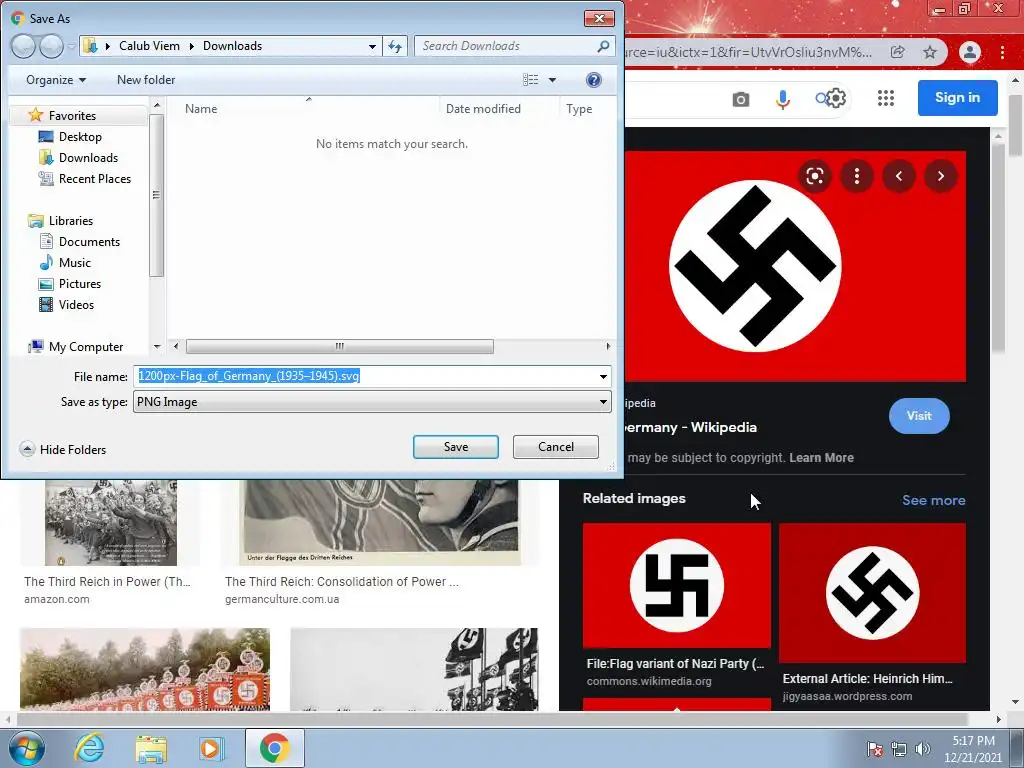Screen dimensions: 1024x768
Task: Click the refresh button beside the address path
Action: click(x=395, y=46)
